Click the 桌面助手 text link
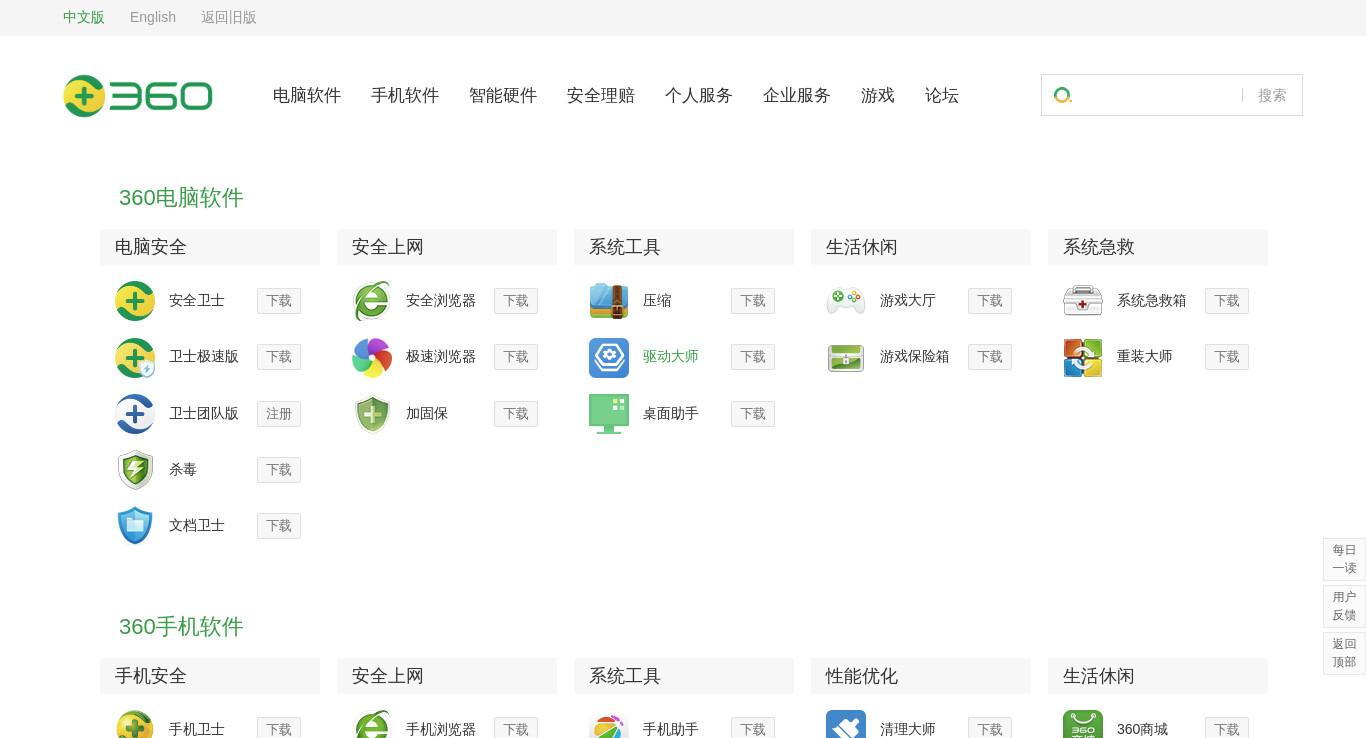1366x738 pixels. point(671,414)
